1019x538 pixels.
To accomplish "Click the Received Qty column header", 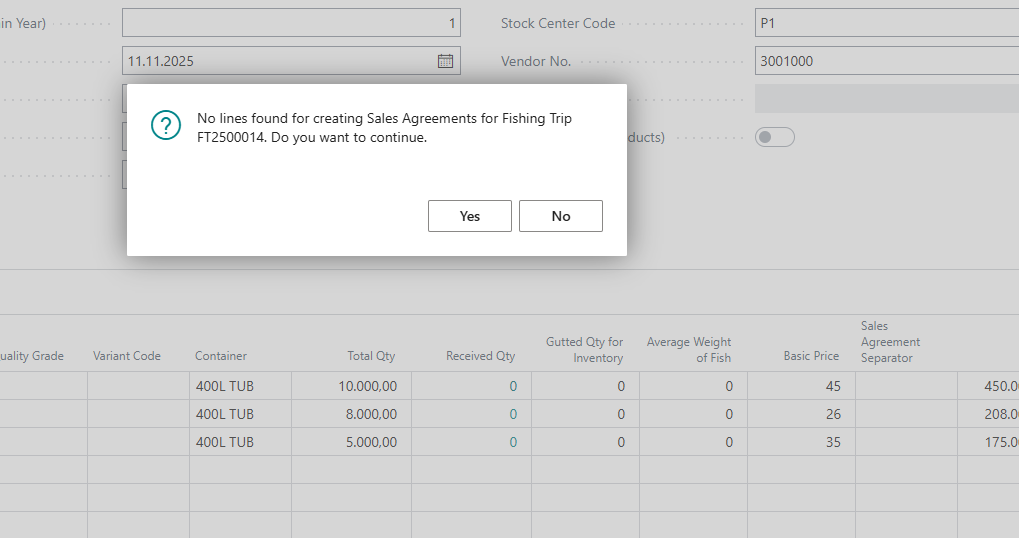I will (480, 356).
